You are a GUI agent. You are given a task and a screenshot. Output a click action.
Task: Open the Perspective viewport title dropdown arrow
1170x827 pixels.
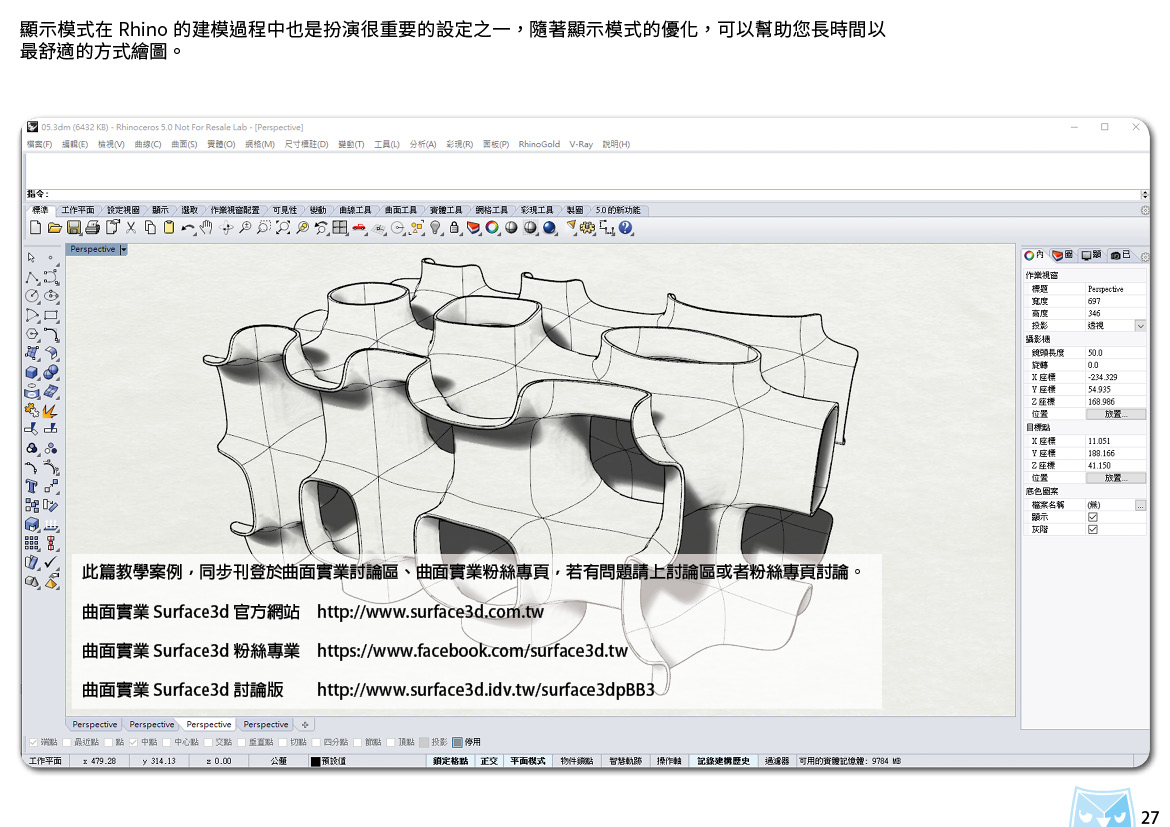(124, 249)
